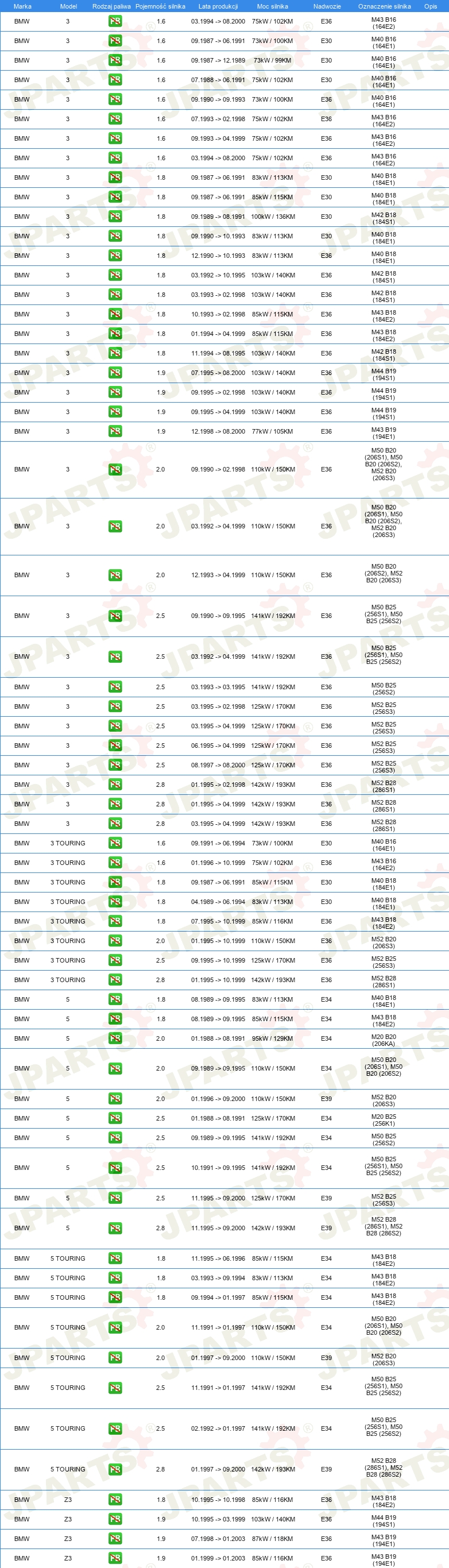Click the Model column header
The width and height of the screenshot is (449, 1568).
[68, 6]
